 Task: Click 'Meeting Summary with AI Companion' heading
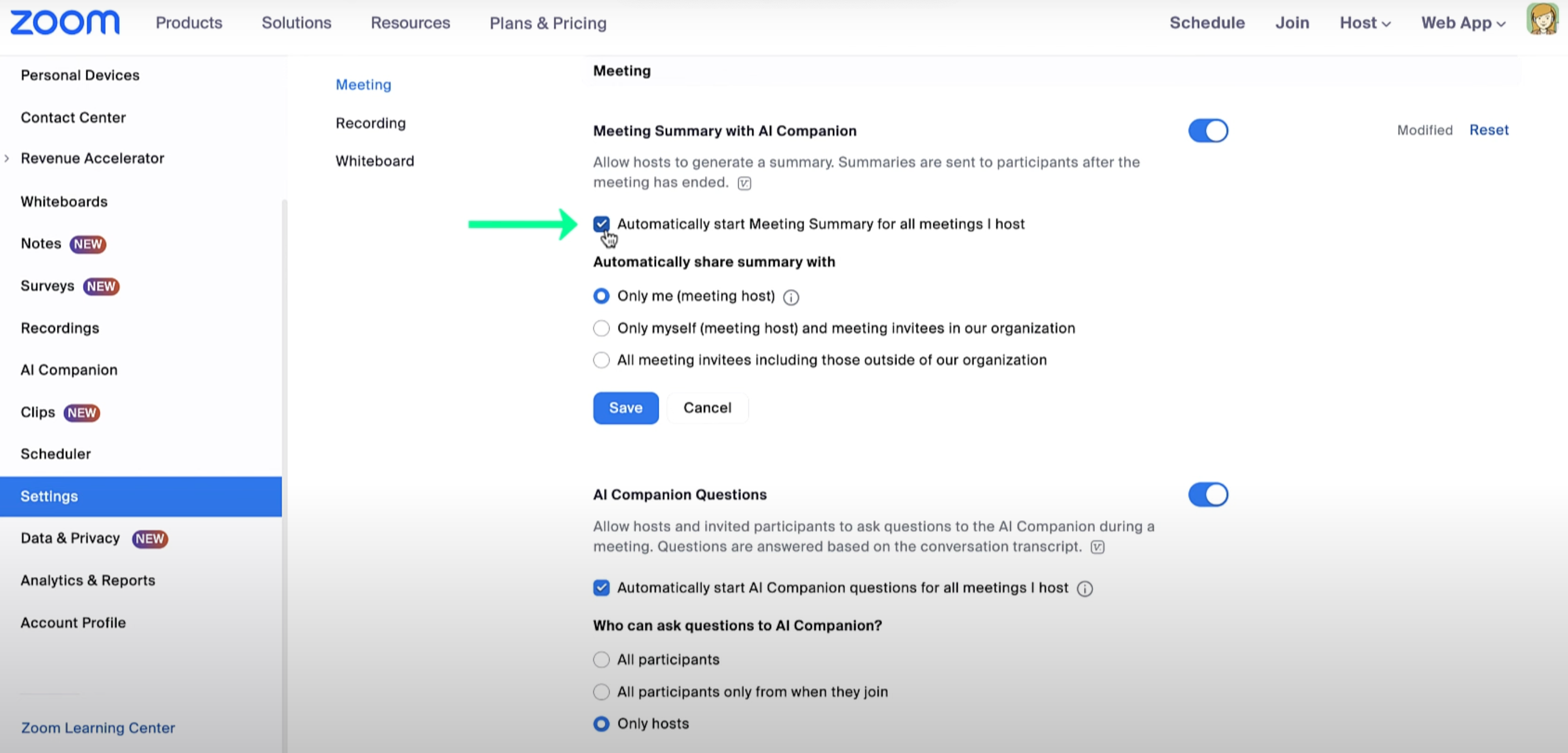click(724, 131)
